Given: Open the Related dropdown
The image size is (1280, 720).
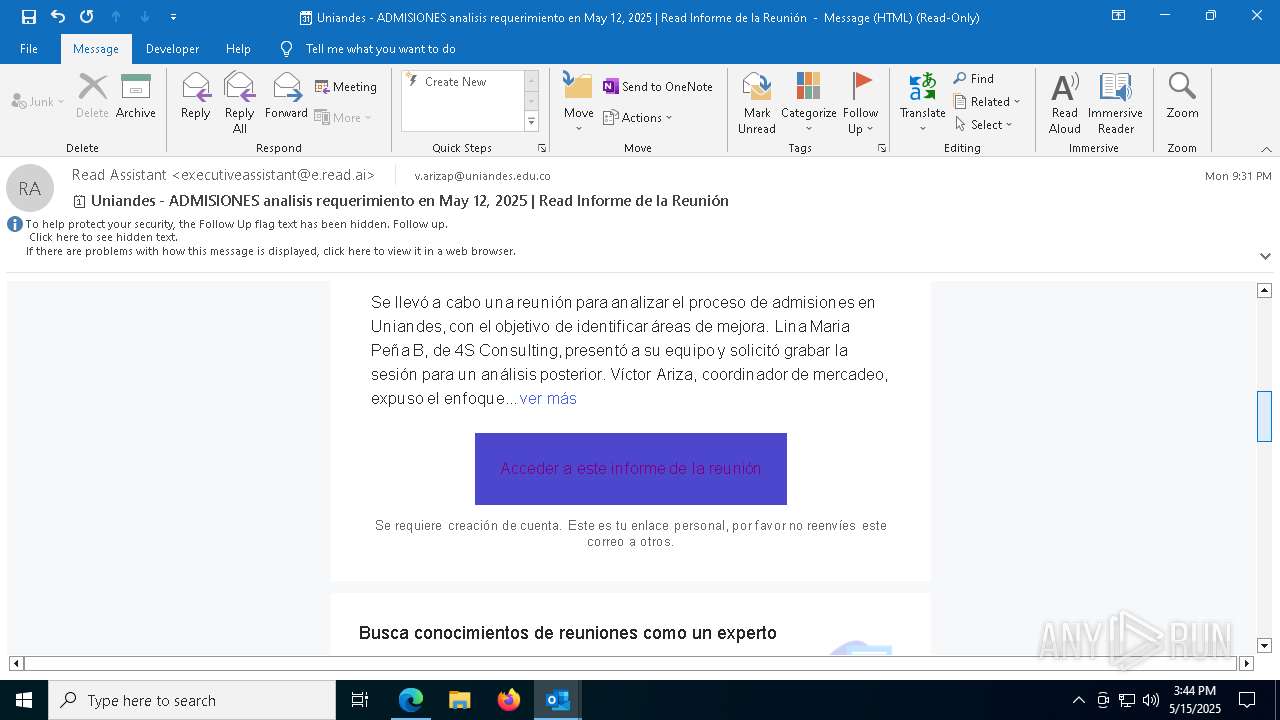Looking at the screenshot, I should coord(987,102).
